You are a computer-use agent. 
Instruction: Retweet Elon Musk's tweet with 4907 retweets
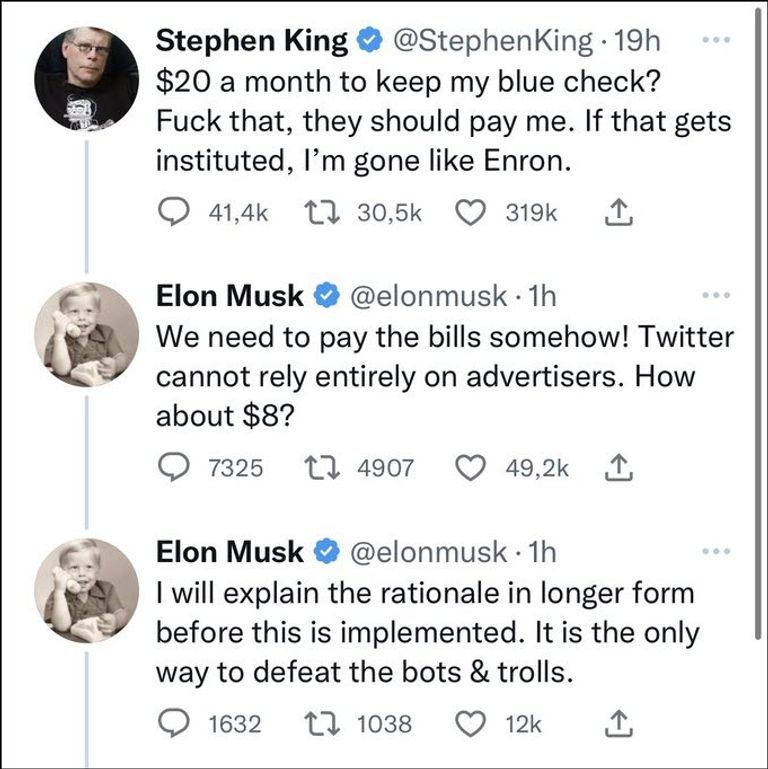(x=320, y=467)
